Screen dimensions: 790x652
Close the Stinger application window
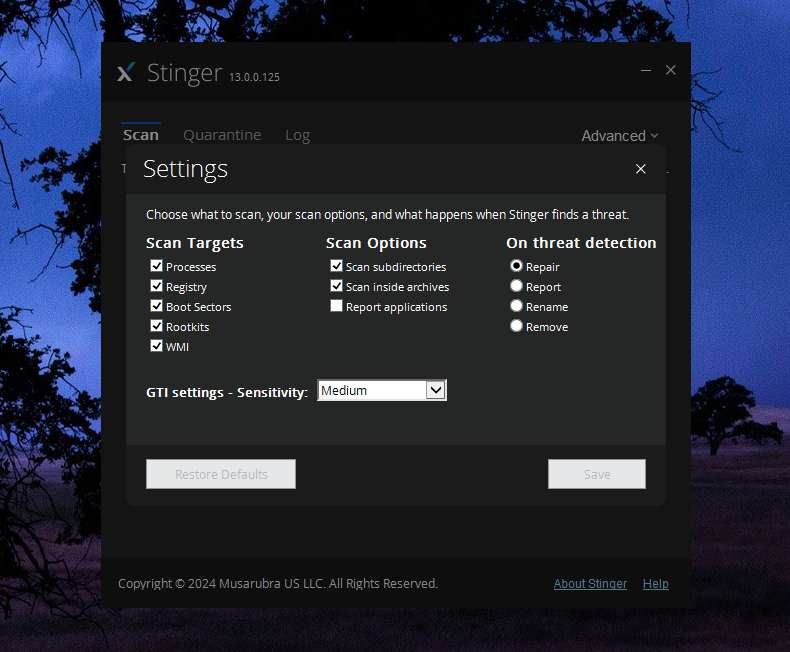click(x=671, y=70)
